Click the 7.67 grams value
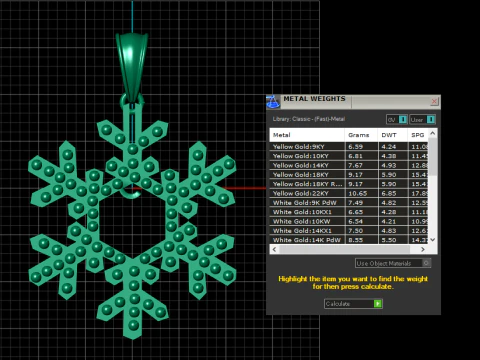Image resolution: width=480 pixels, height=360 pixels. 356,165
